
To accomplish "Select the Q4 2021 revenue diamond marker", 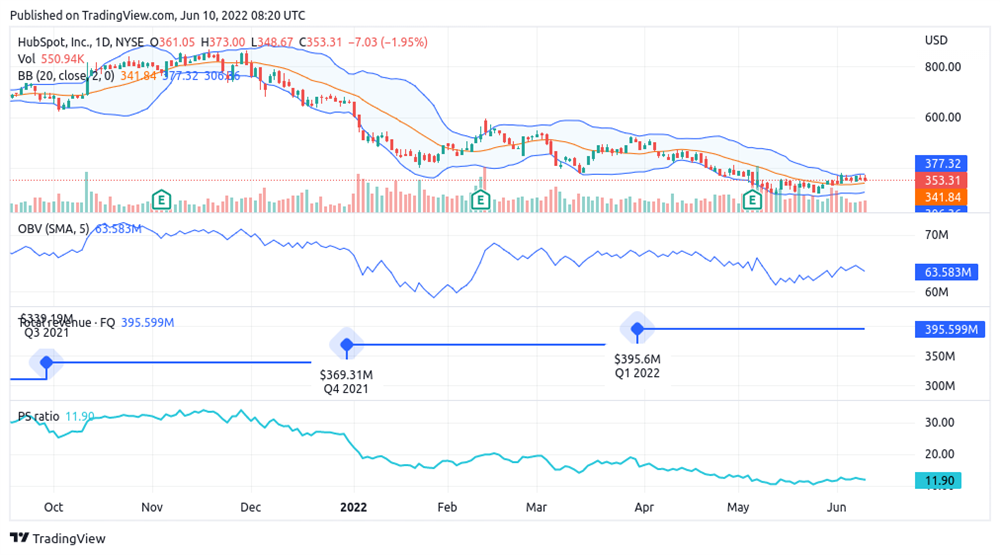I will coord(346,344).
